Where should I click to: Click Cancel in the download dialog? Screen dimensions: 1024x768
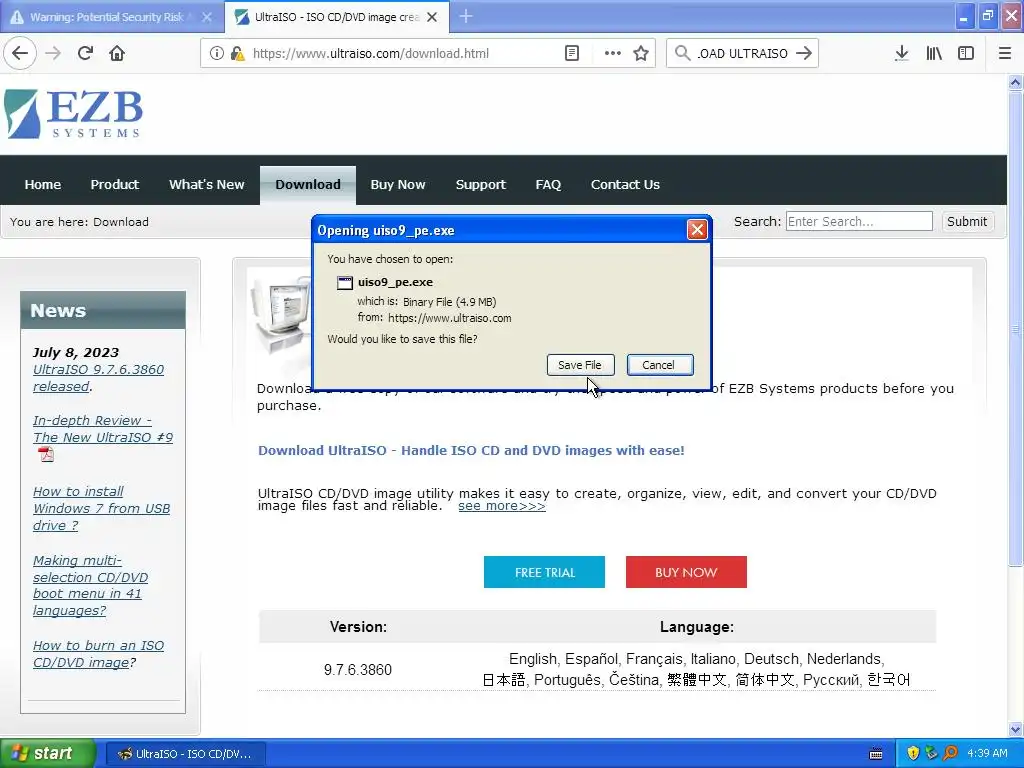[x=660, y=365]
